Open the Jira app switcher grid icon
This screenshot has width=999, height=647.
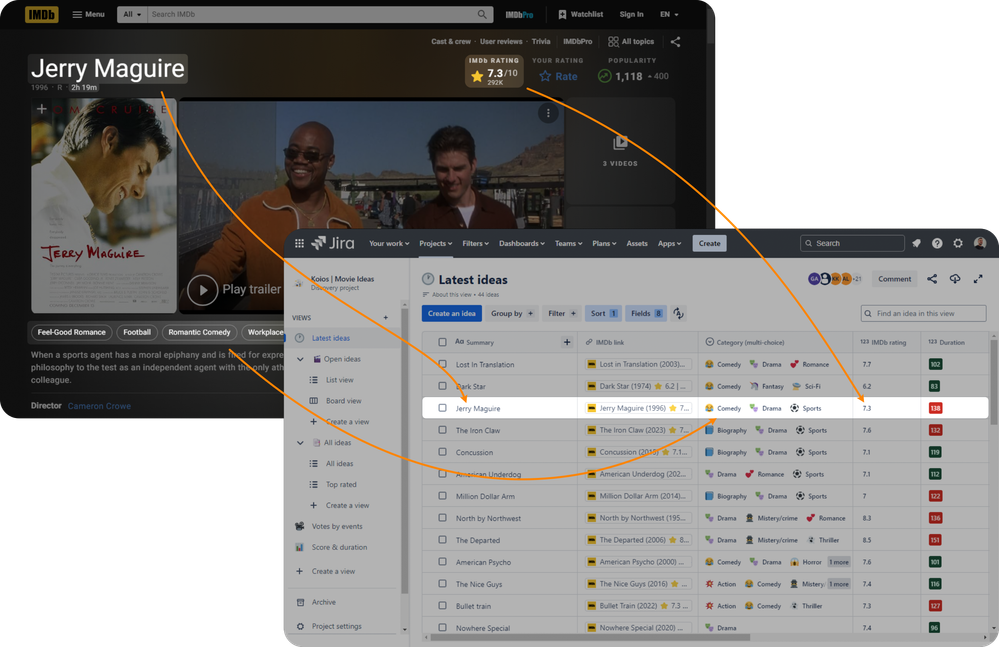point(299,243)
